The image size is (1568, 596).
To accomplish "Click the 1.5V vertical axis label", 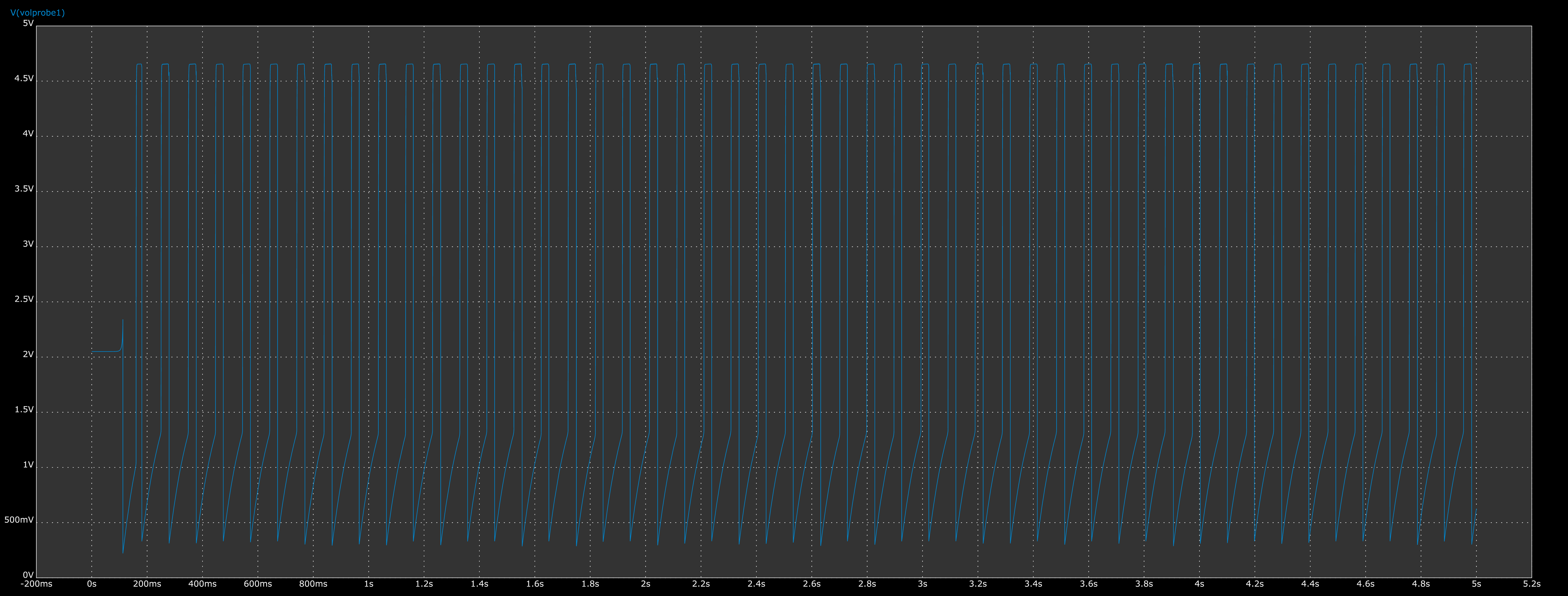I will [x=24, y=409].
